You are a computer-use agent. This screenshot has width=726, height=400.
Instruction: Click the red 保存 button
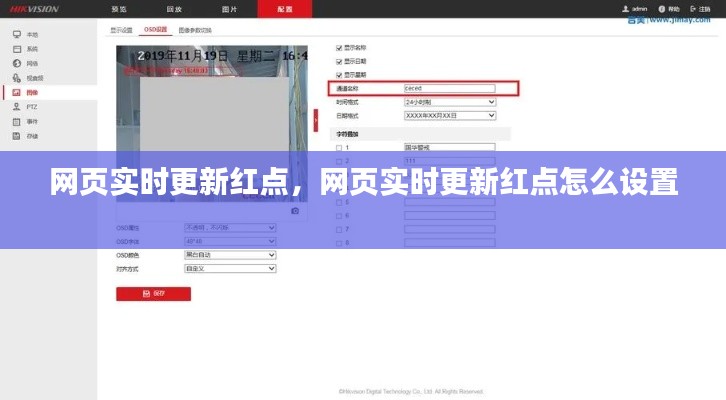click(153, 294)
